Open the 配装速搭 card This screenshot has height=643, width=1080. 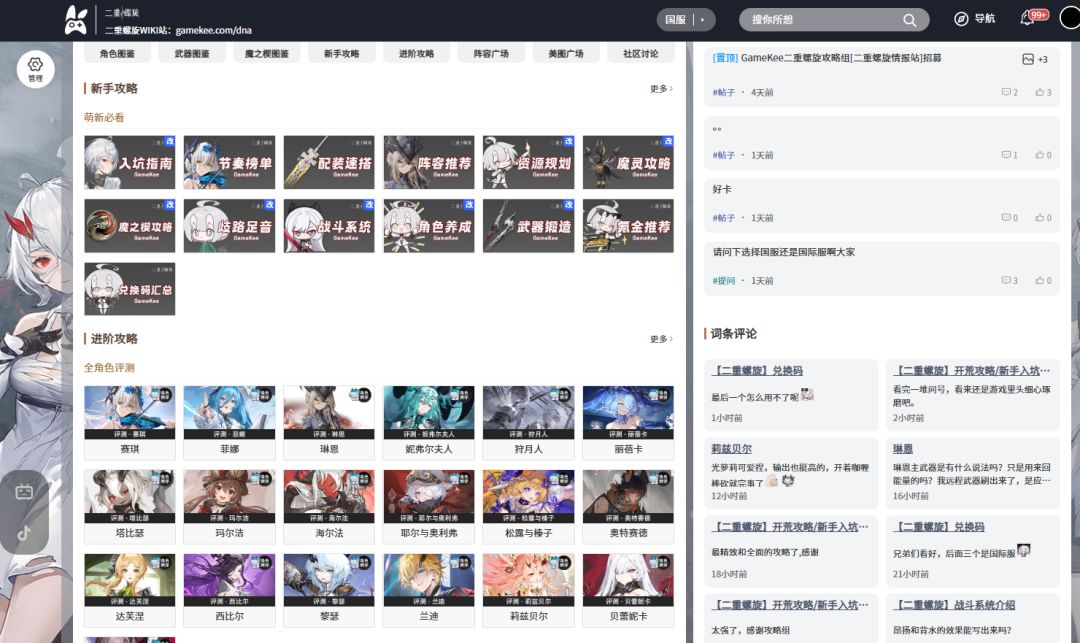(x=329, y=162)
